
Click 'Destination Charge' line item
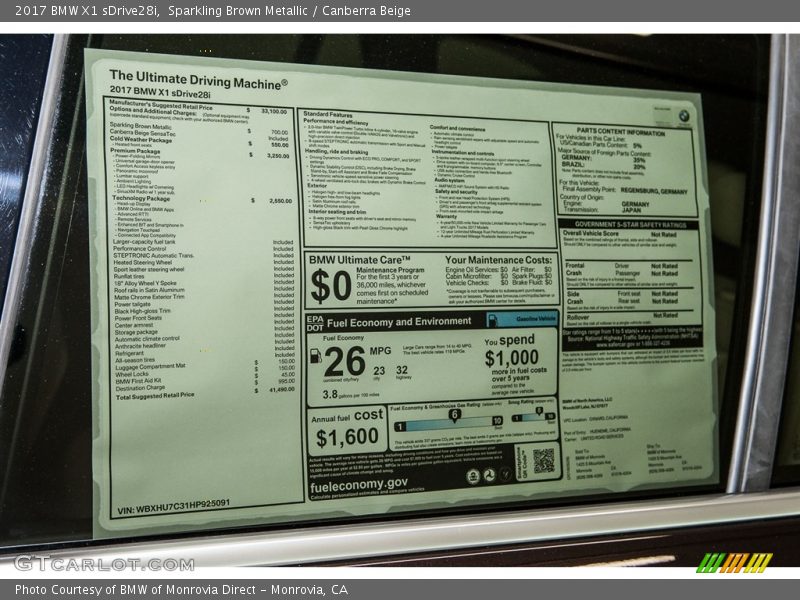[140, 388]
